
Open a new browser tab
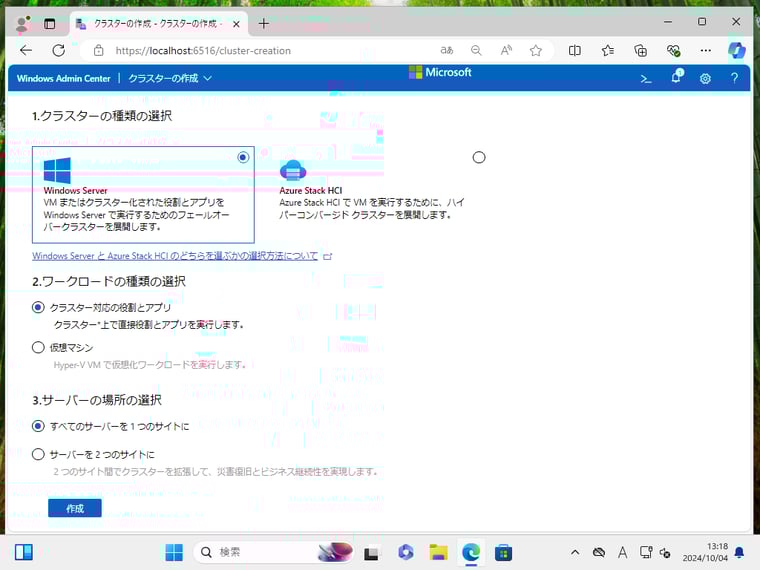coord(264,23)
